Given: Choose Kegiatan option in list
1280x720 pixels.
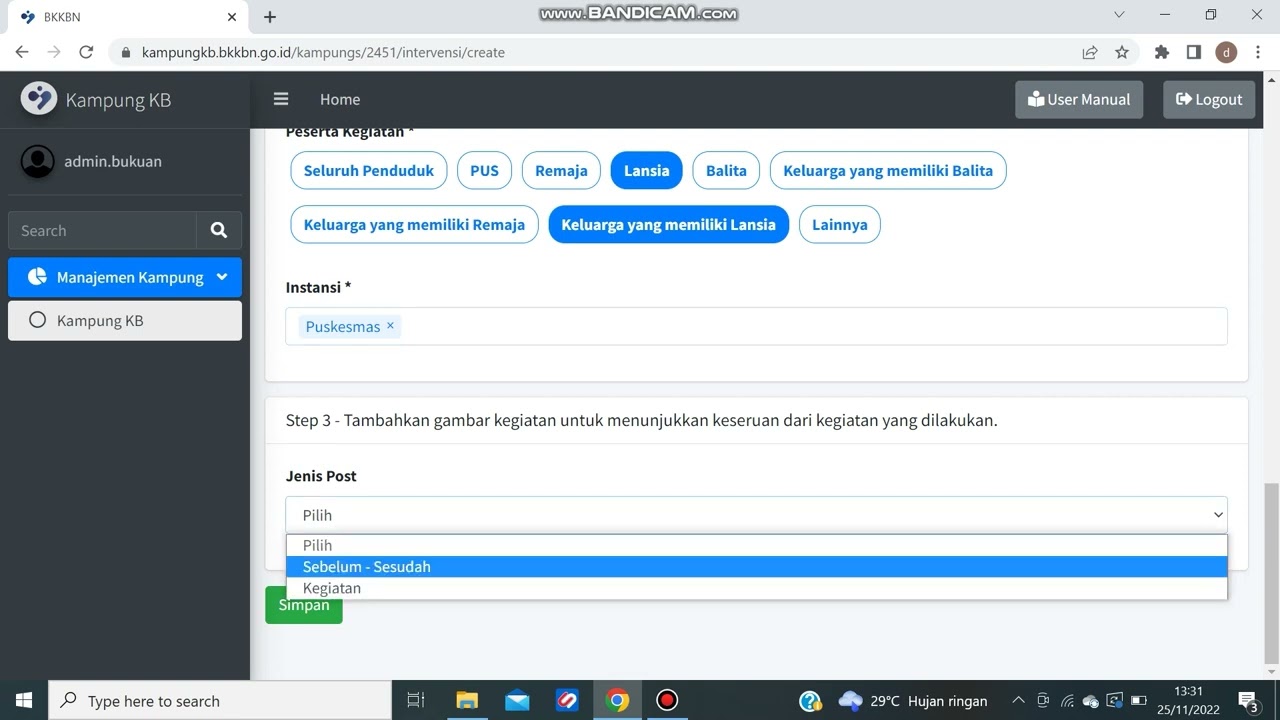Looking at the screenshot, I should [756, 588].
